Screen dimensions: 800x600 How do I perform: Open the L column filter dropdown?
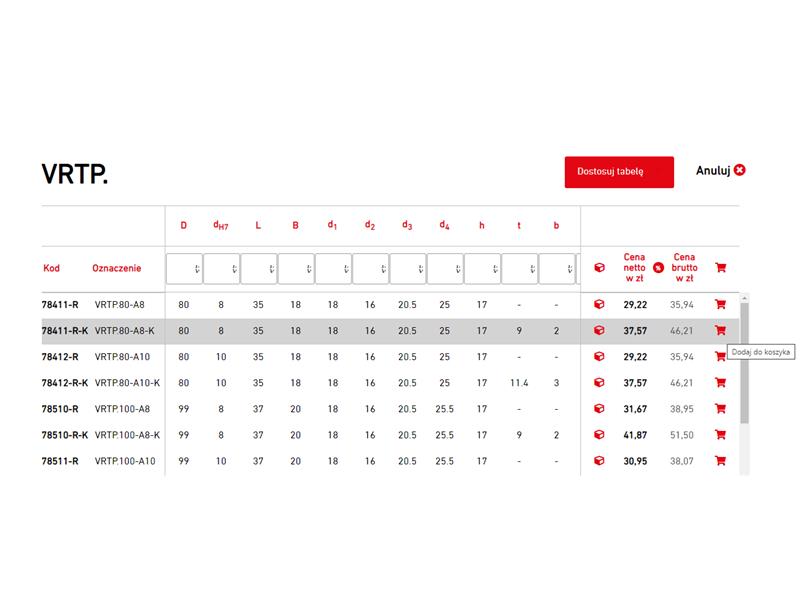pos(259,269)
